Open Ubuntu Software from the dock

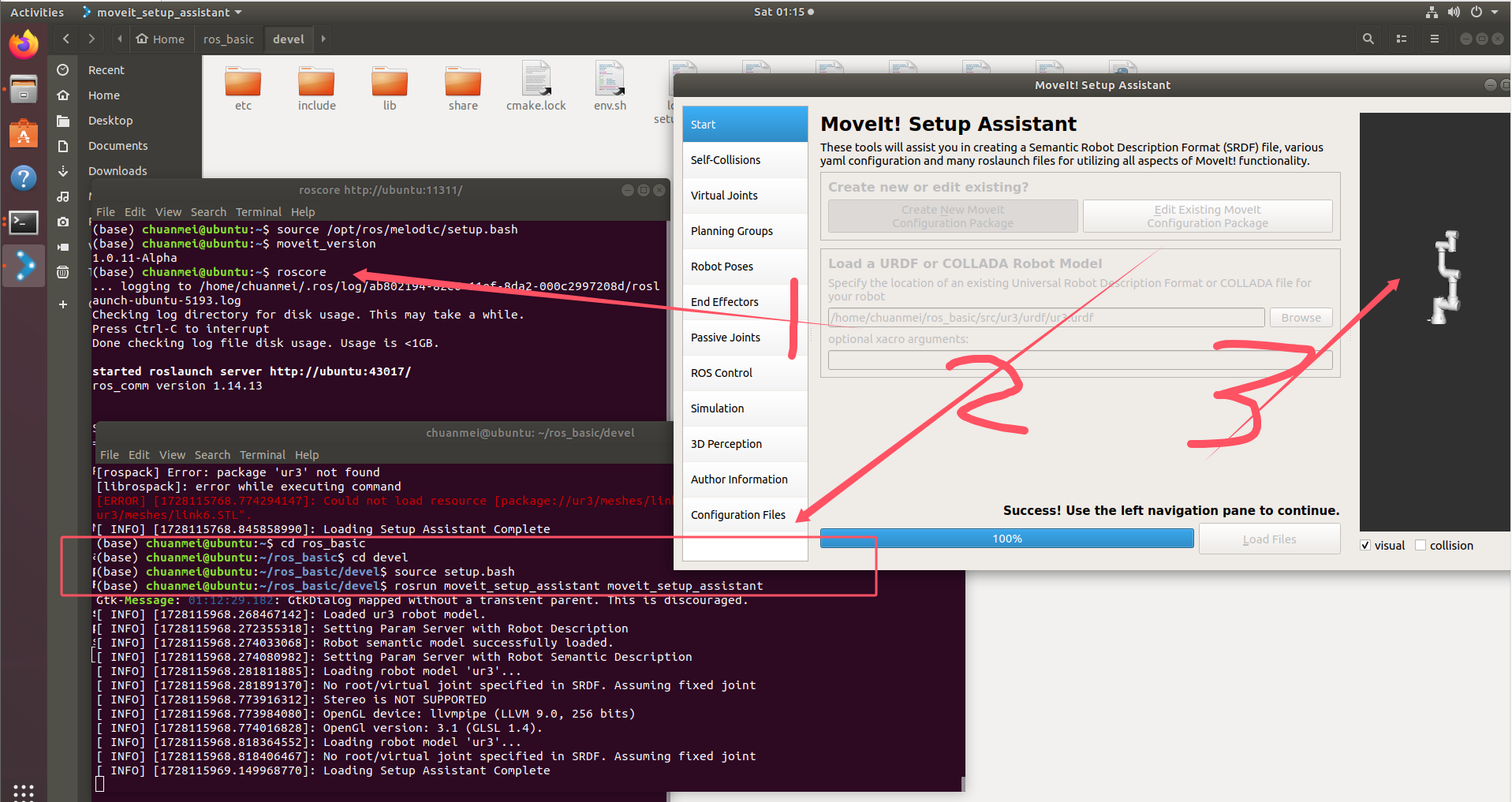[24, 133]
